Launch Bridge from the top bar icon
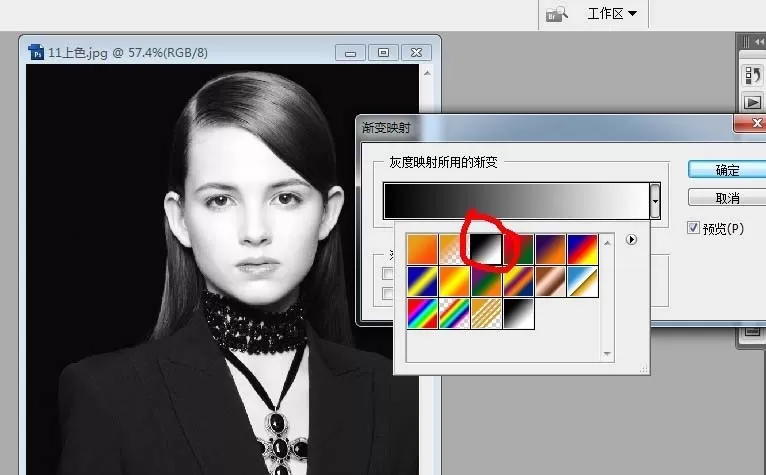 [556, 14]
